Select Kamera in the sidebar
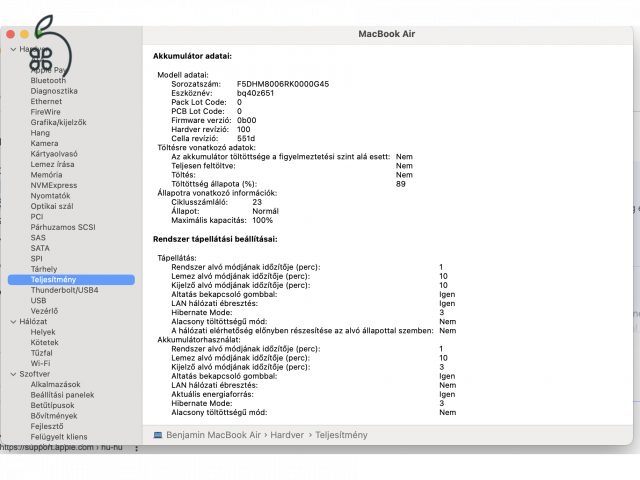640x480 pixels. 44,143
